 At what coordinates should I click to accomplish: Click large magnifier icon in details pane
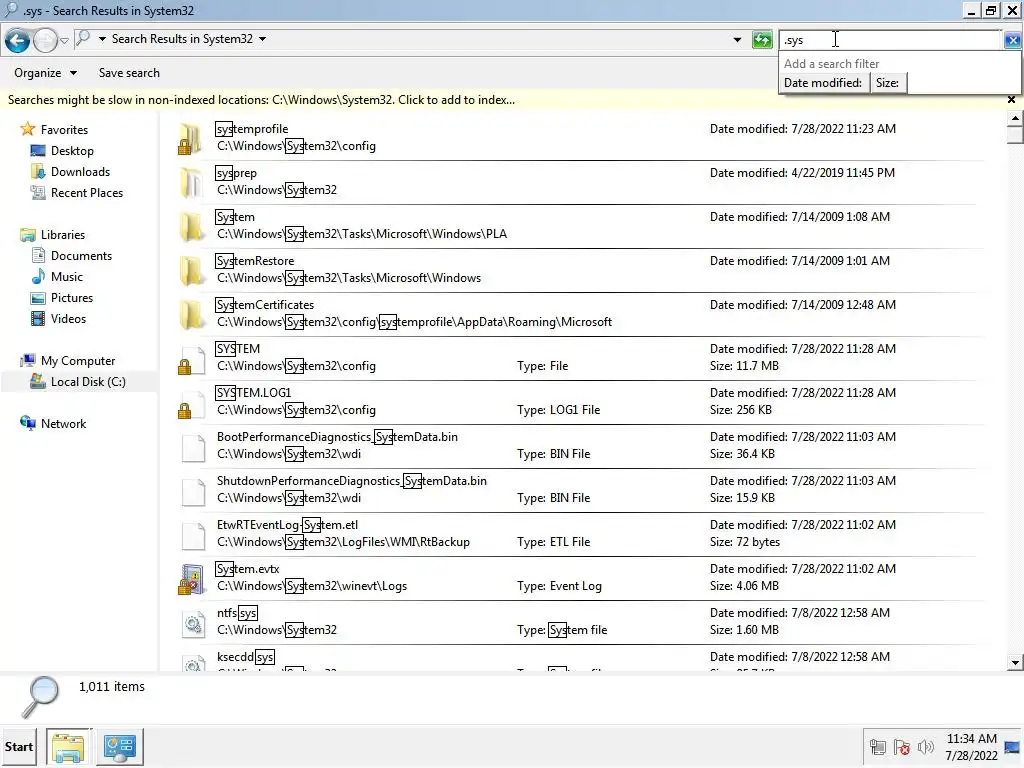(40, 697)
